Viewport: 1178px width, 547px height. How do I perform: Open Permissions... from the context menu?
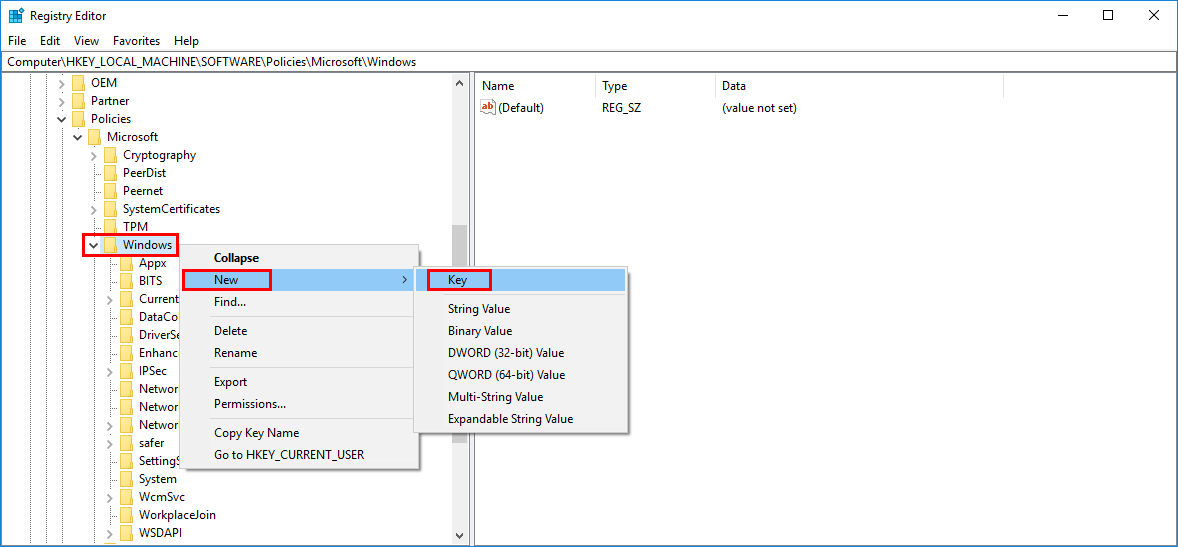click(299, 403)
